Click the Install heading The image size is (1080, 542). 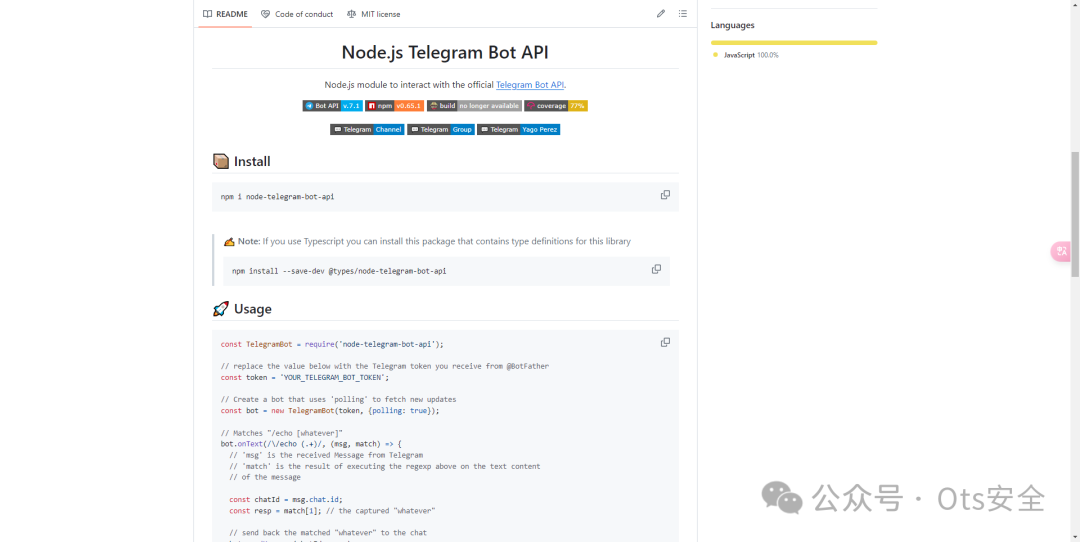coord(252,162)
